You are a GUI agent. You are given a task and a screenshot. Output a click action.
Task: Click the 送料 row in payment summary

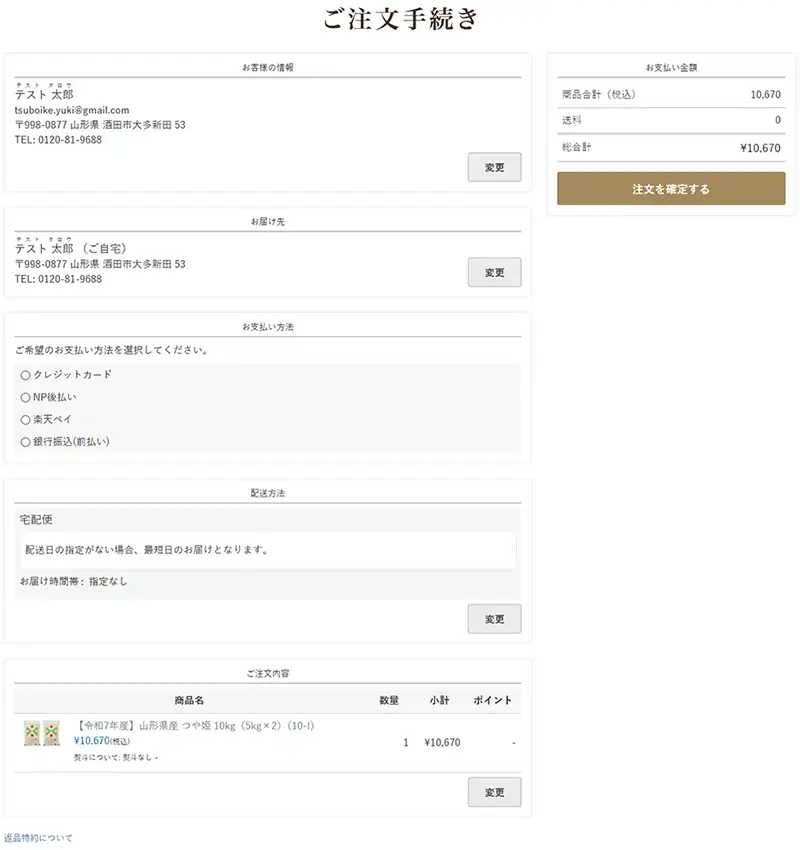tap(671, 120)
